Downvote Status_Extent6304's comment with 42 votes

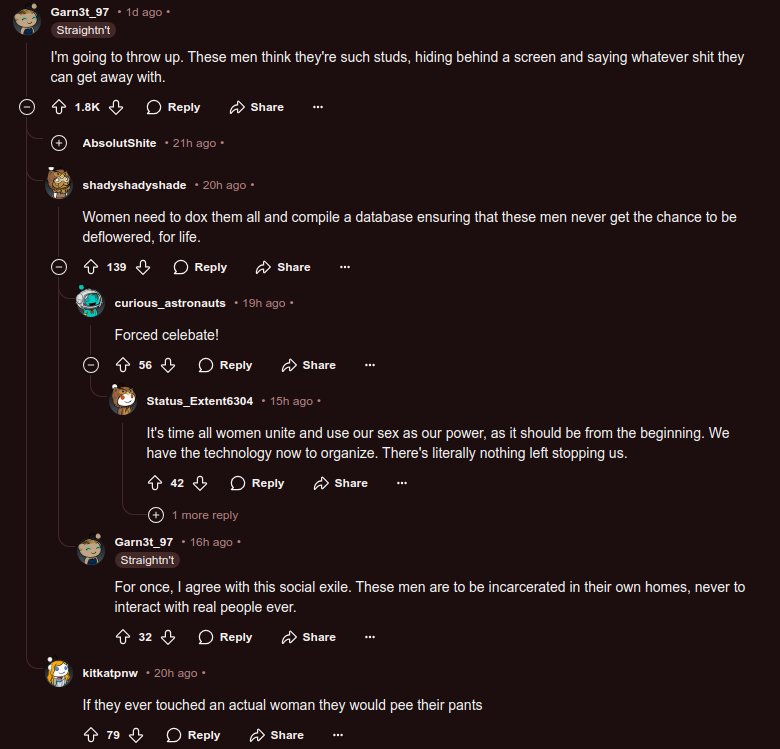[x=200, y=483]
